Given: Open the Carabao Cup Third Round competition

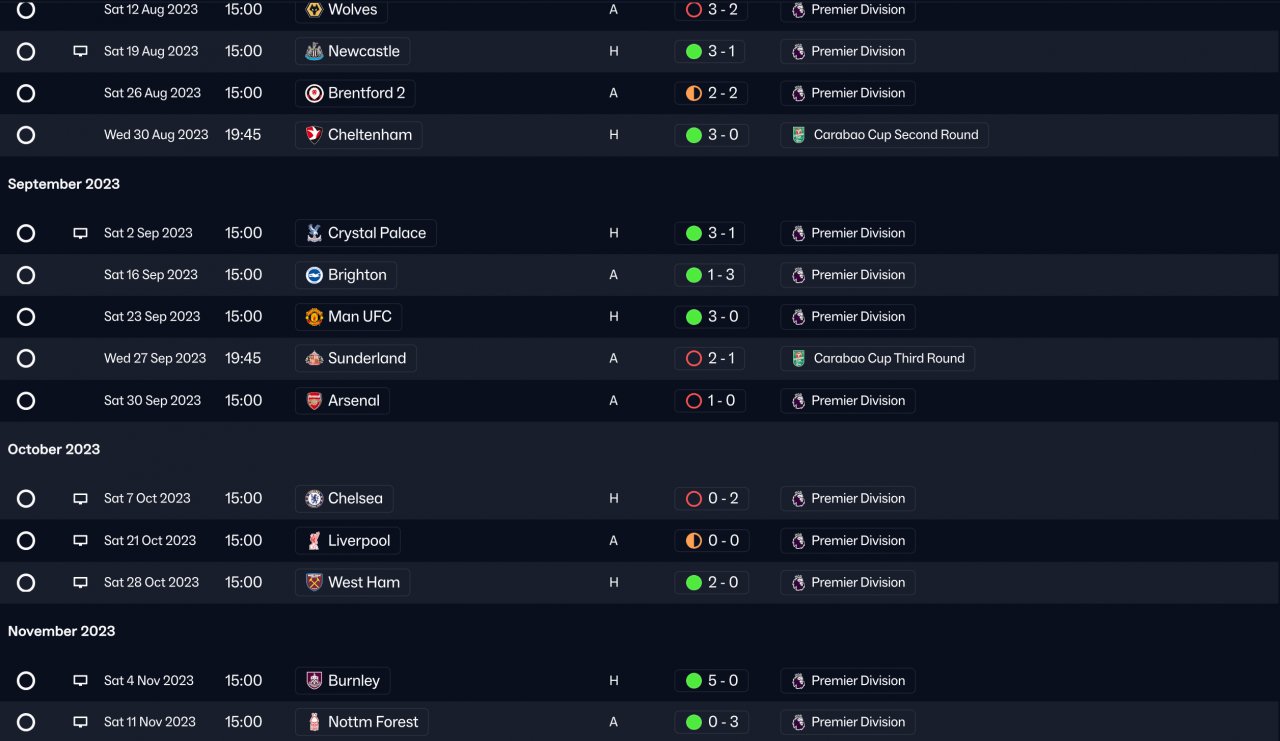Looking at the screenshot, I should coord(888,359).
